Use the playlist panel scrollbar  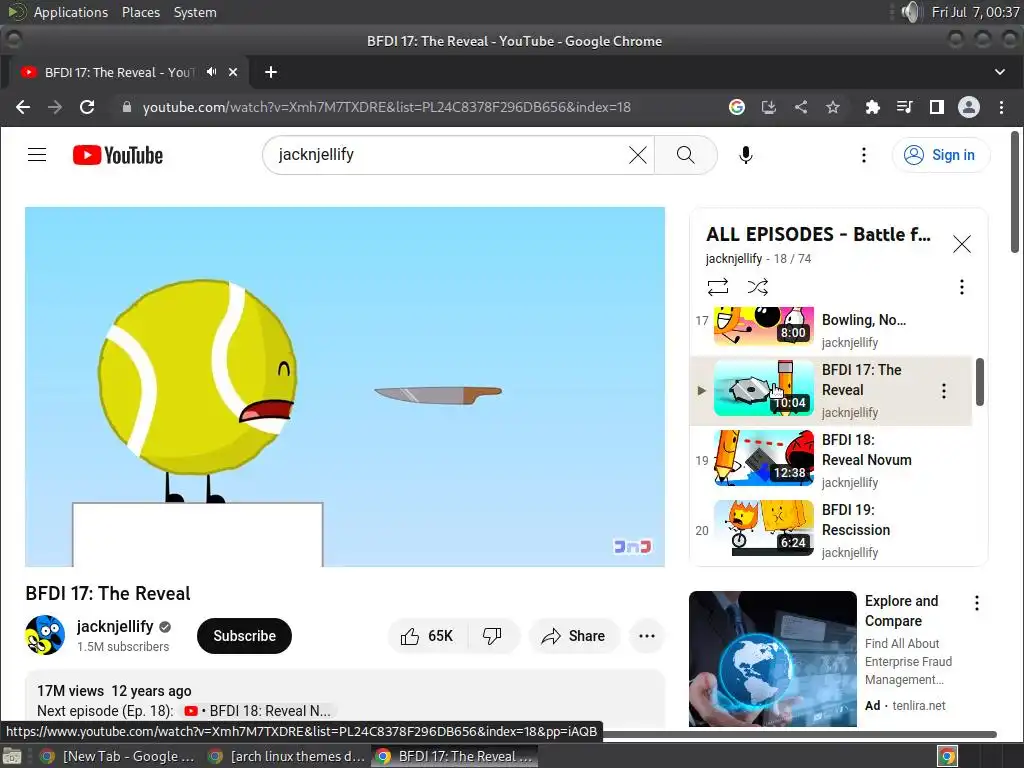pos(980,381)
